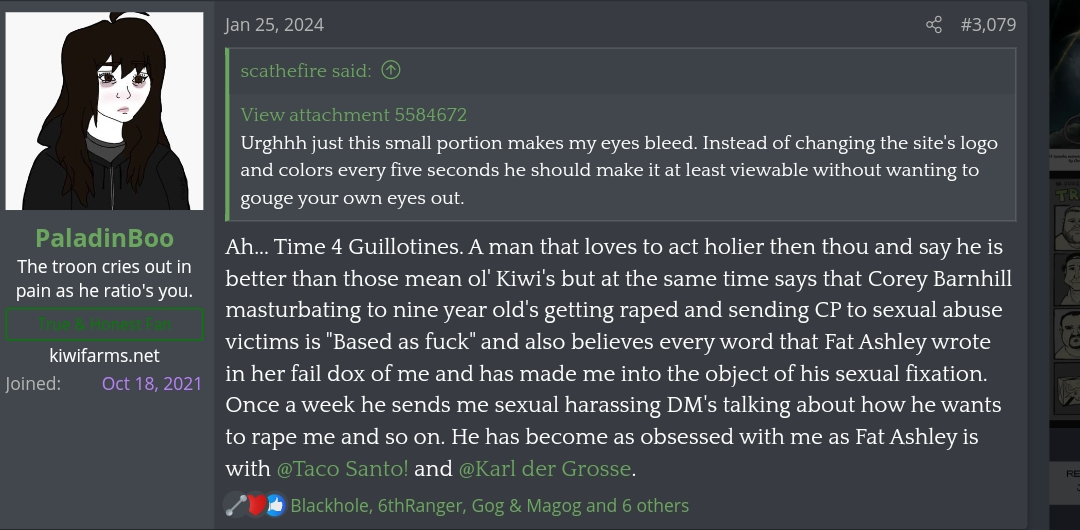The height and width of the screenshot is (530, 1080).
Task: Click the Oct 18, 2021 joined date
Action: (152, 384)
